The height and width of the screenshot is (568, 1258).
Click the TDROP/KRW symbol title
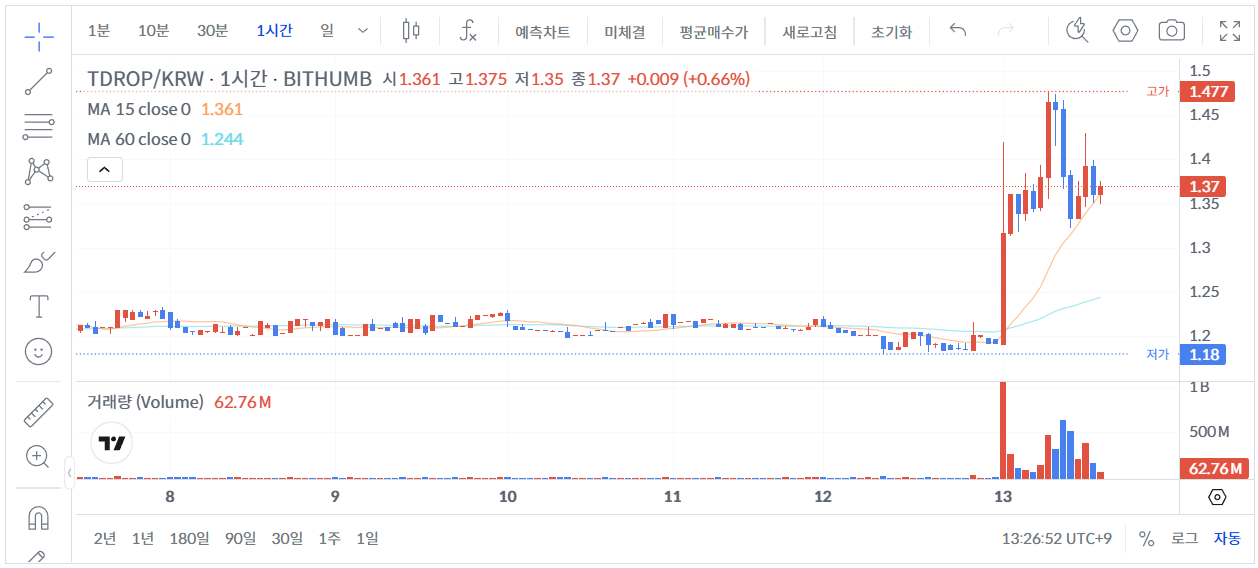[229, 79]
